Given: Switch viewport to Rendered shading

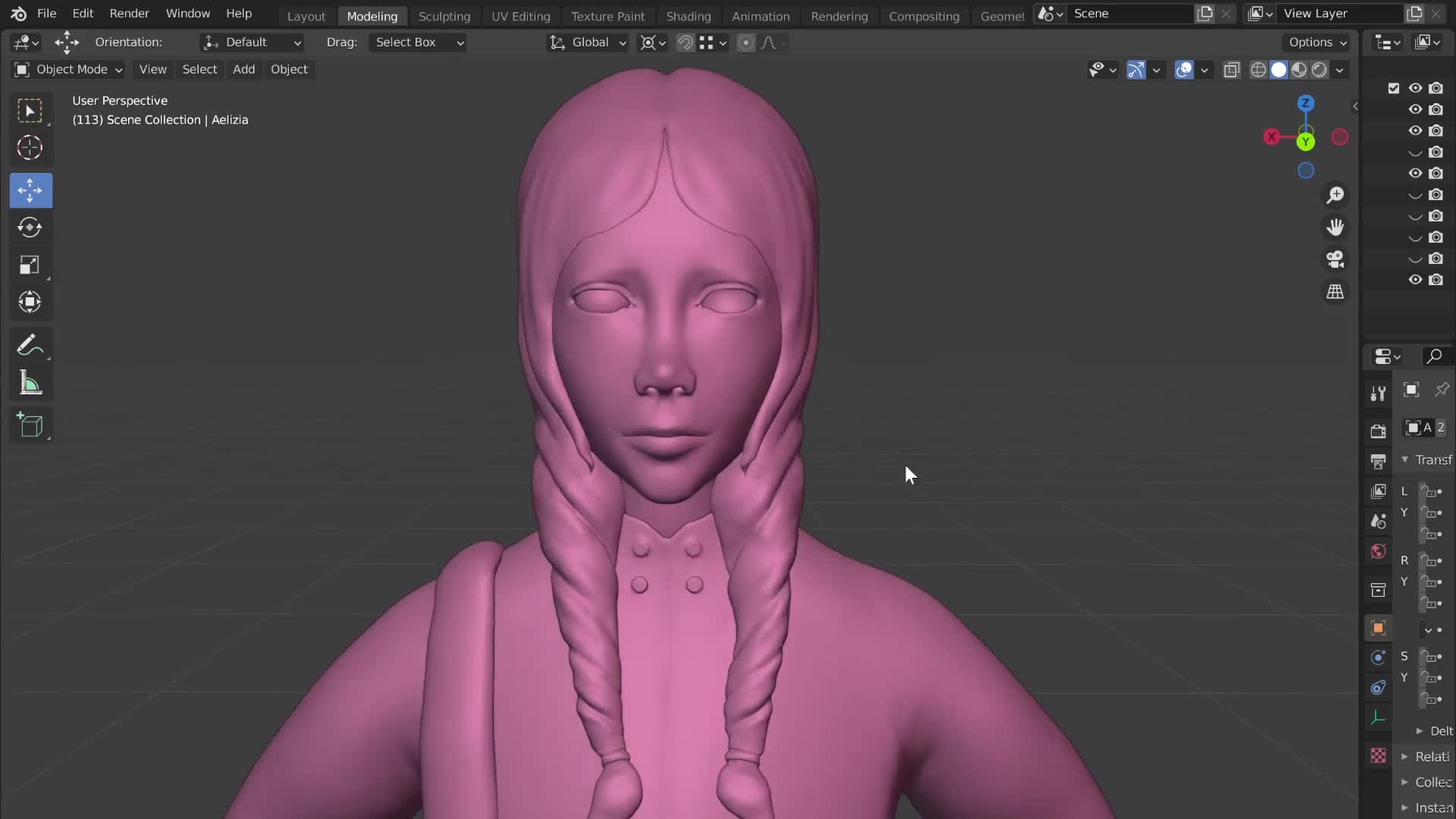Looking at the screenshot, I should coord(1319,69).
